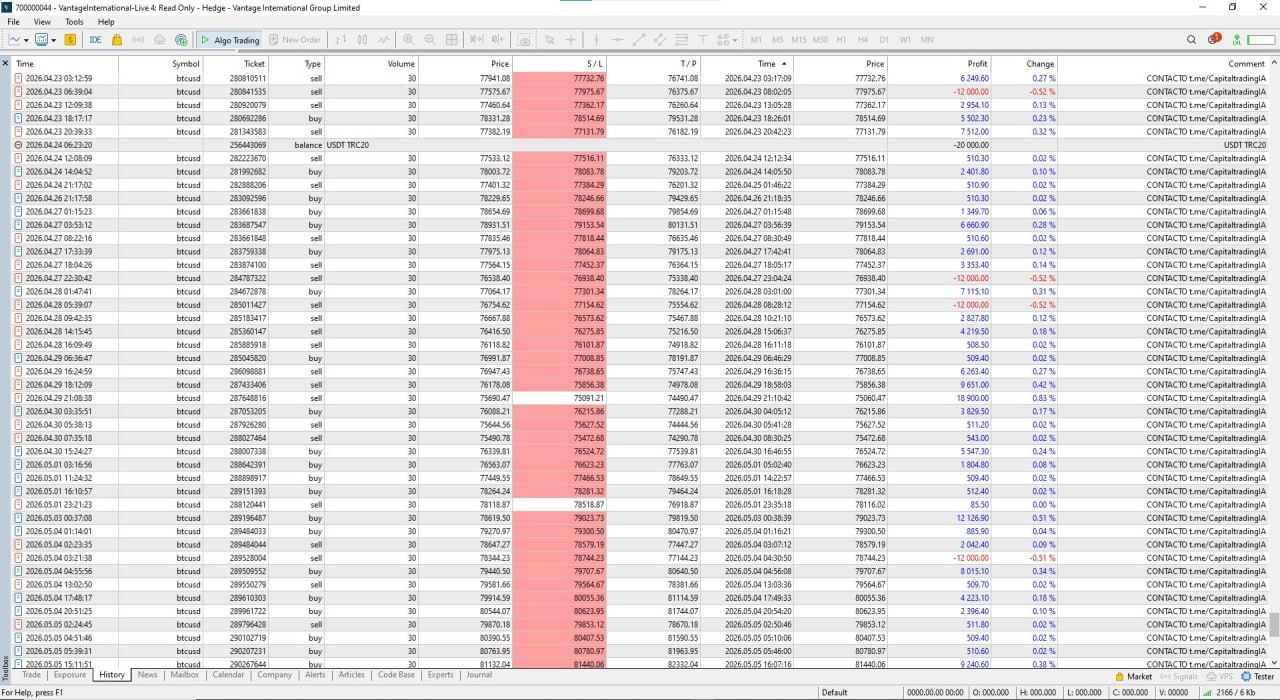This screenshot has width=1280, height=700.
Task: Open the Tools menu
Action: (x=75, y=21)
